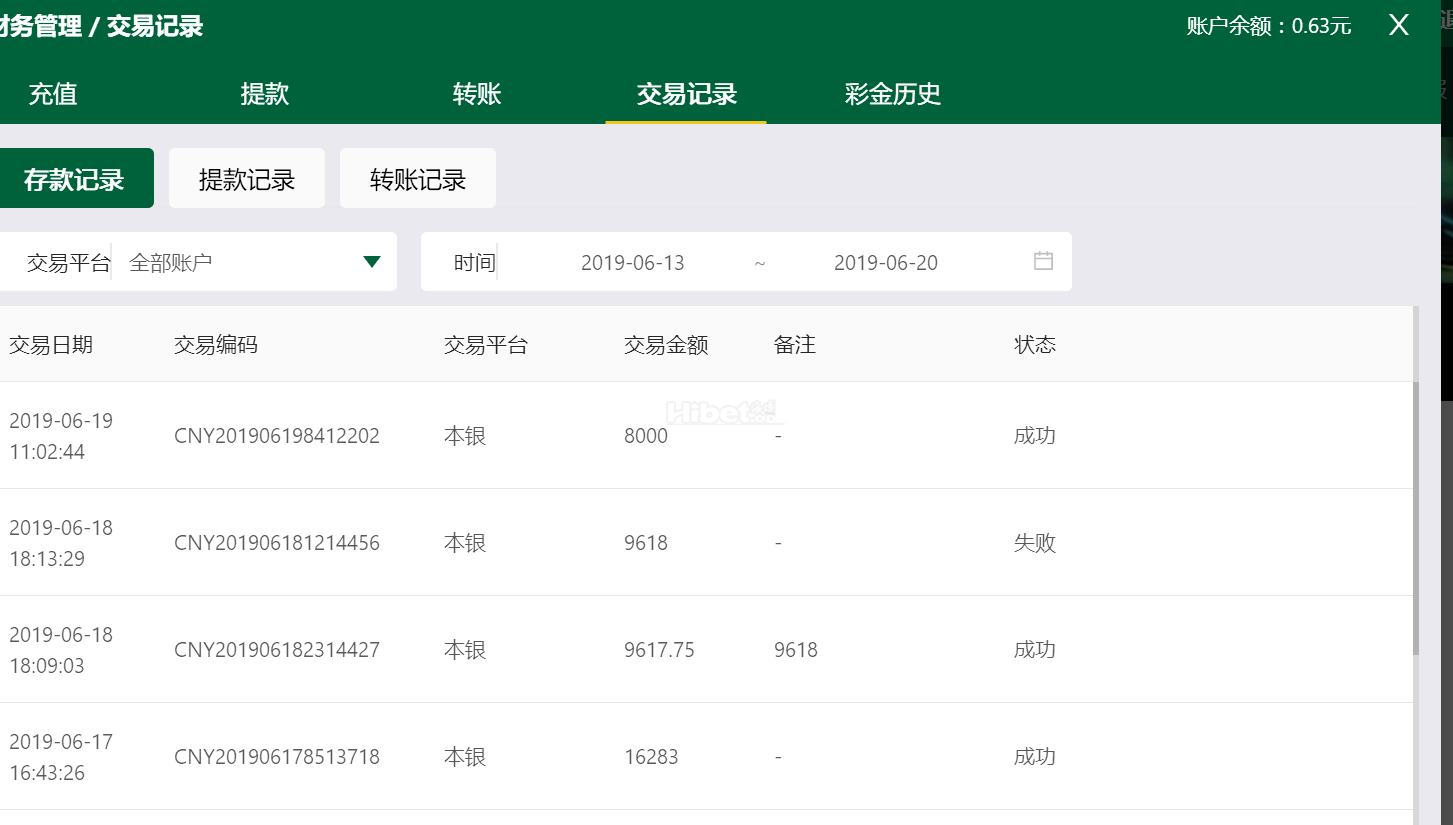Show 存款记录 deposit records
Screen dimensions: 1453x825
click(x=74, y=179)
